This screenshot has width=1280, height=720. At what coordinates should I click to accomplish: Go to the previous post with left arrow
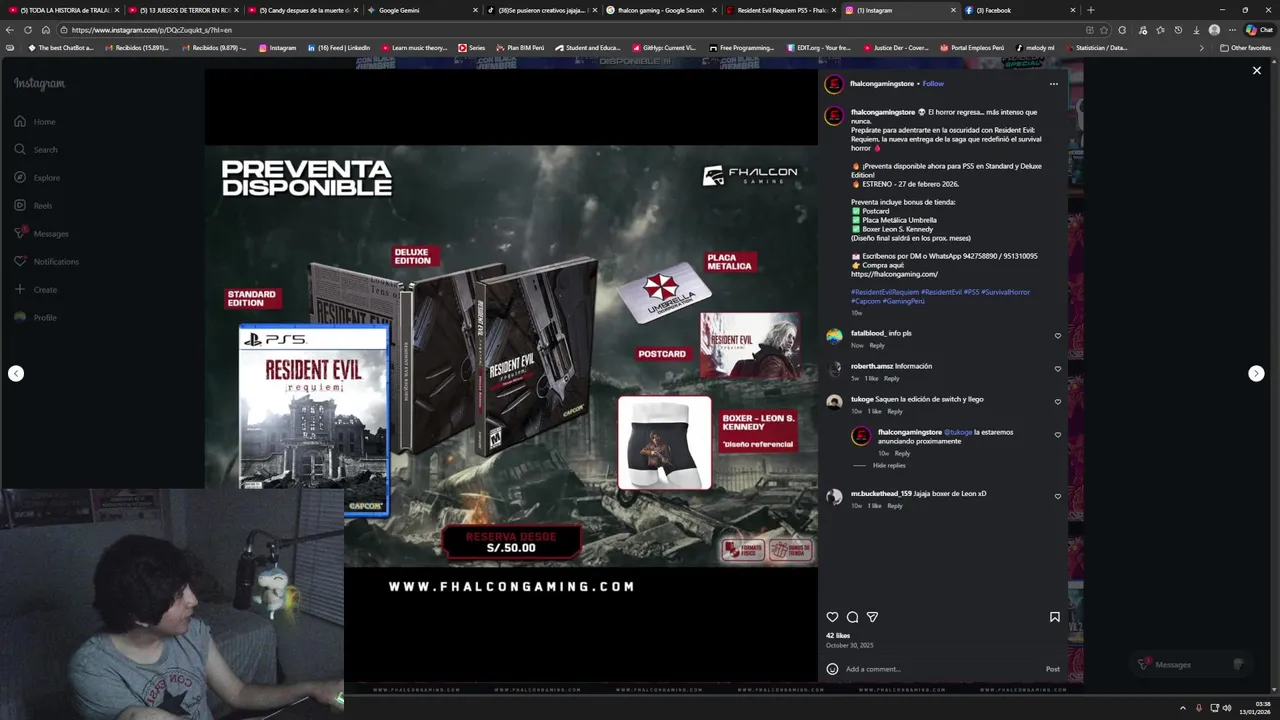[x=16, y=373]
